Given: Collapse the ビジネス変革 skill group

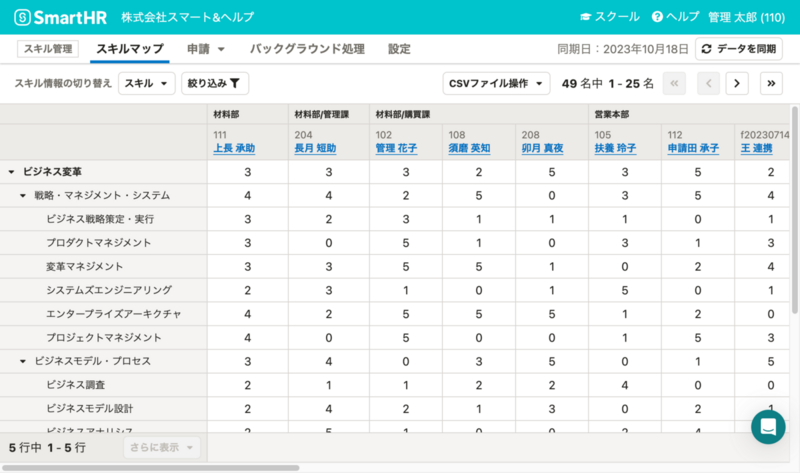Looking at the screenshot, I should tap(11, 172).
